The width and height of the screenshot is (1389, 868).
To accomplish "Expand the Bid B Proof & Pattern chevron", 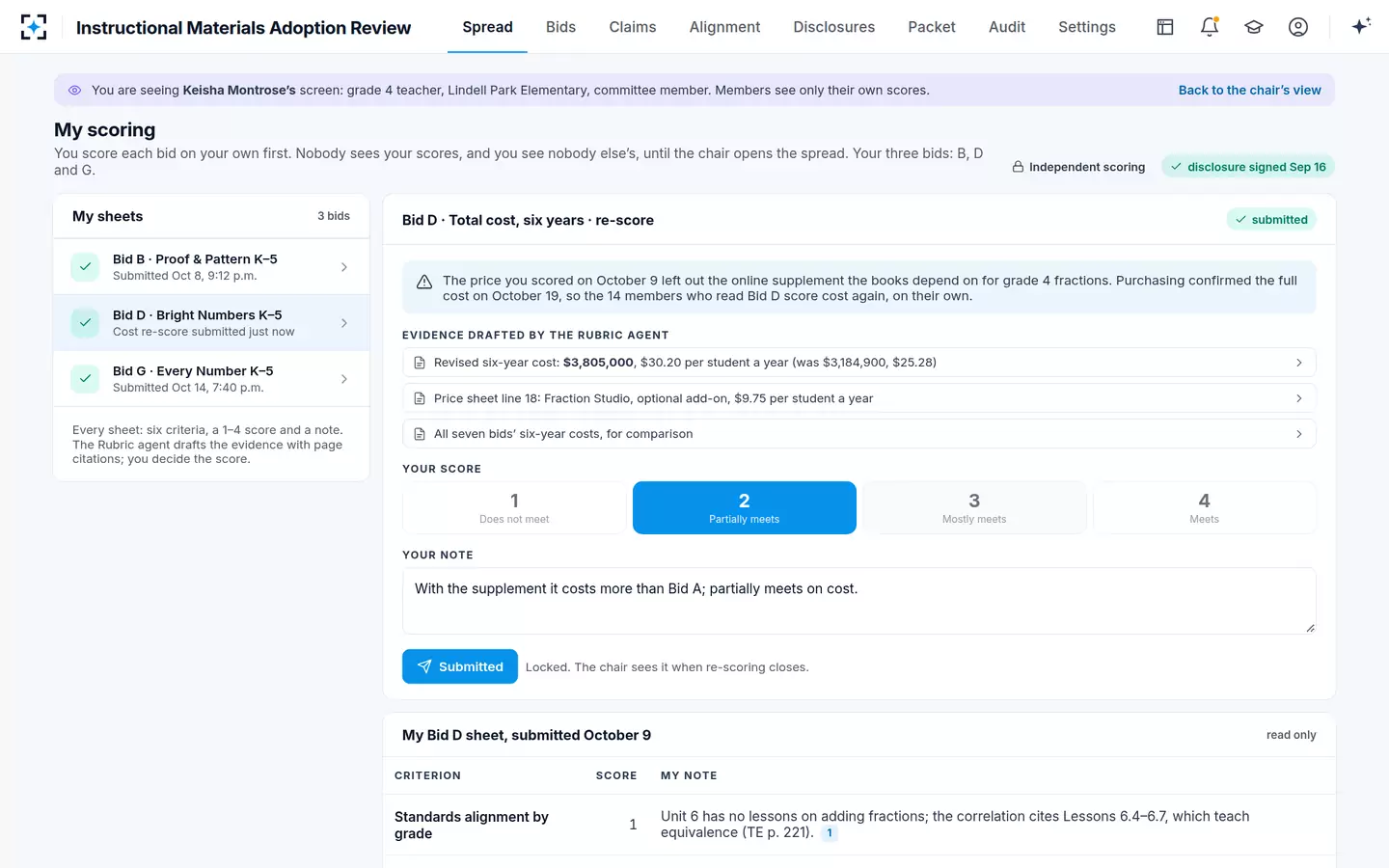I will tap(344, 267).
